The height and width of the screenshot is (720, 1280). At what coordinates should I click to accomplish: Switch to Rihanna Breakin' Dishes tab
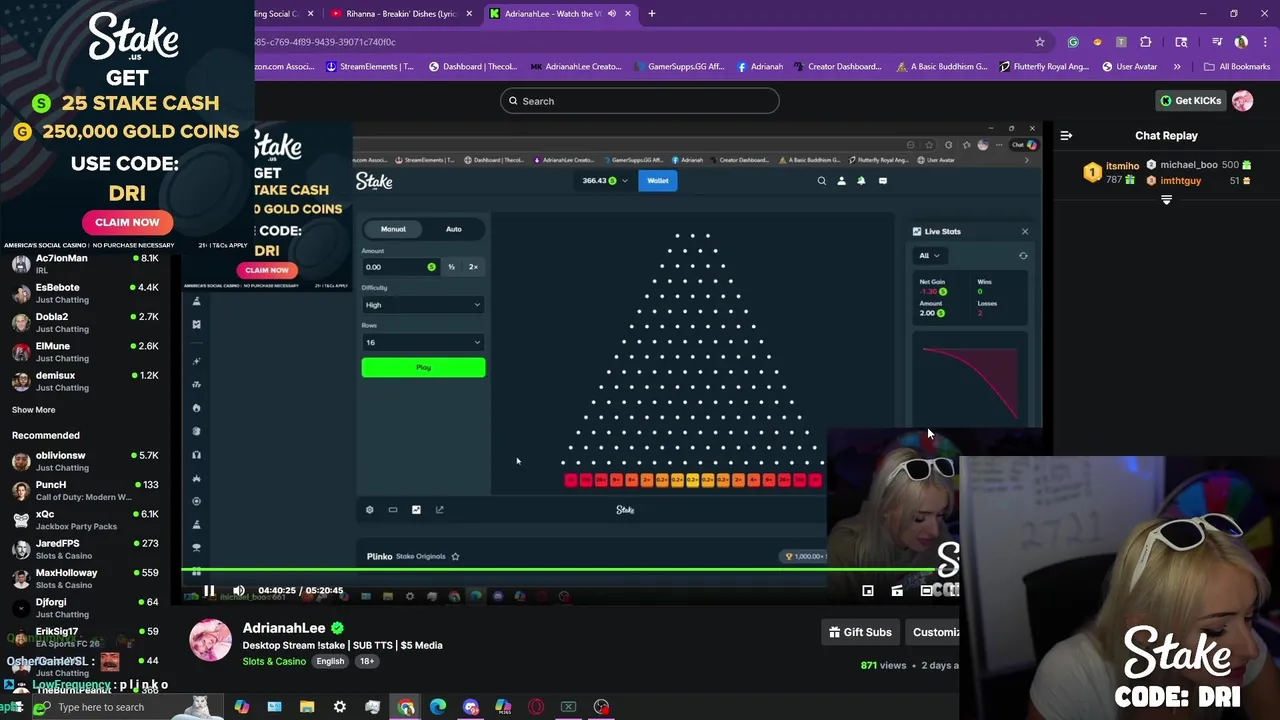pyautogui.click(x=401, y=14)
